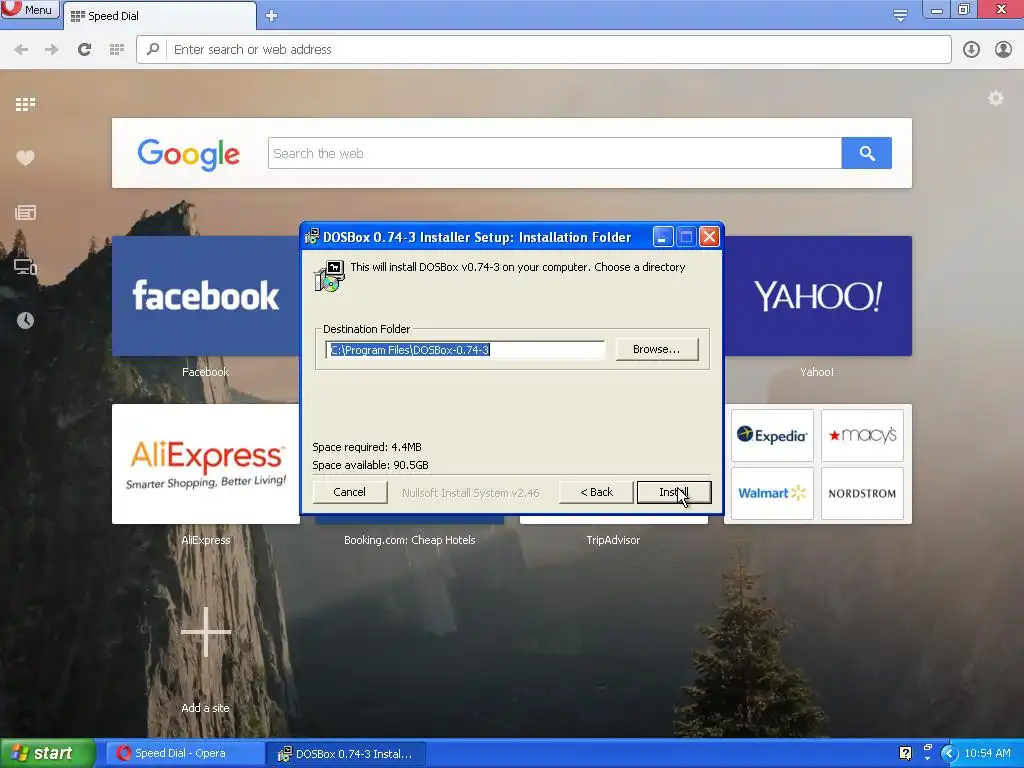
Task: Minimize the DOSBox installer window
Action: [663, 237]
